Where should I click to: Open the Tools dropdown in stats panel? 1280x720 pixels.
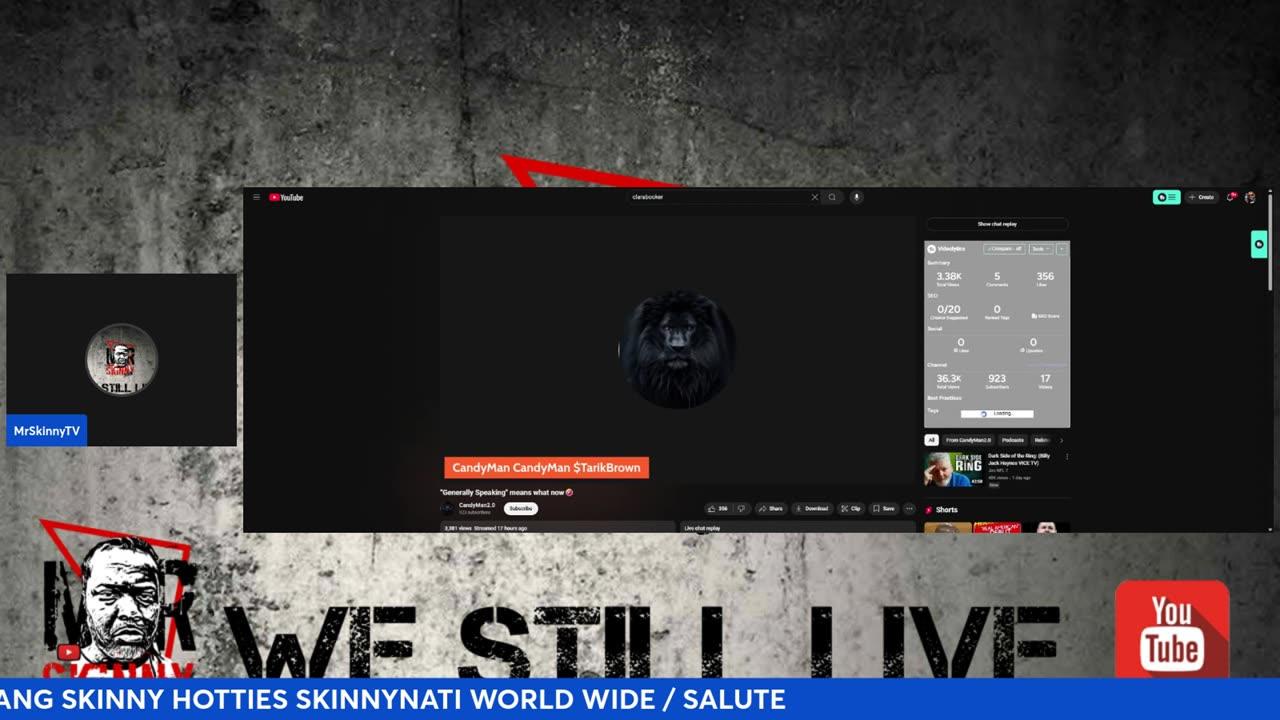[1040, 248]
